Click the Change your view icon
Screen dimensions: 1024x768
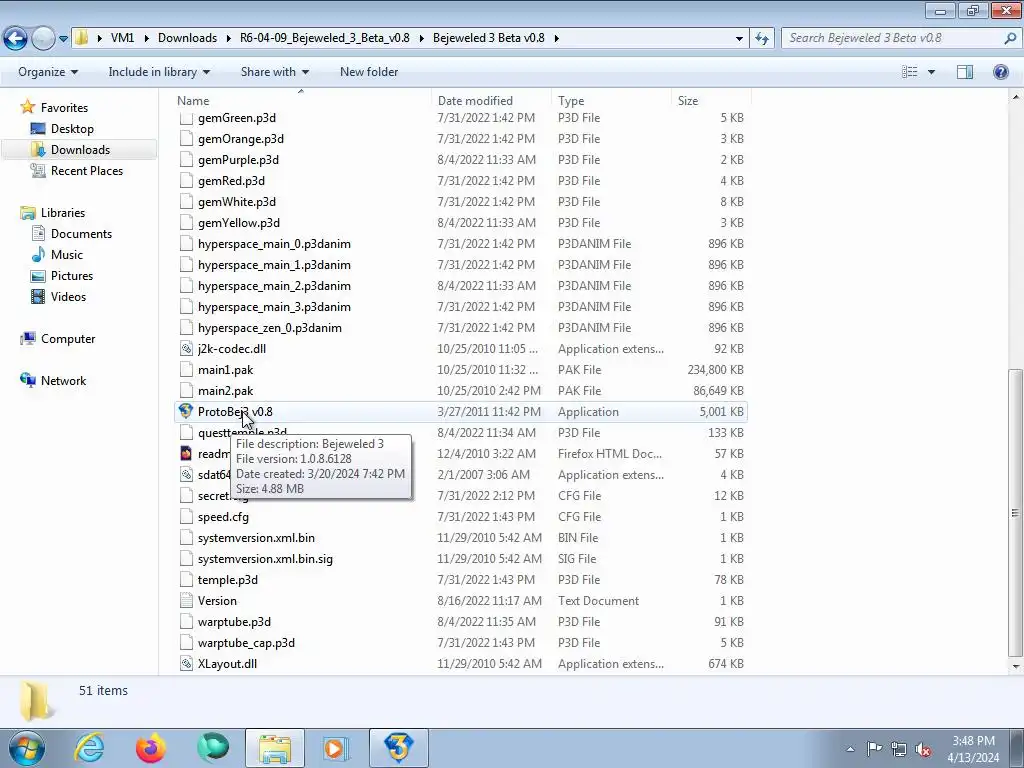click(x=910, y=72)
